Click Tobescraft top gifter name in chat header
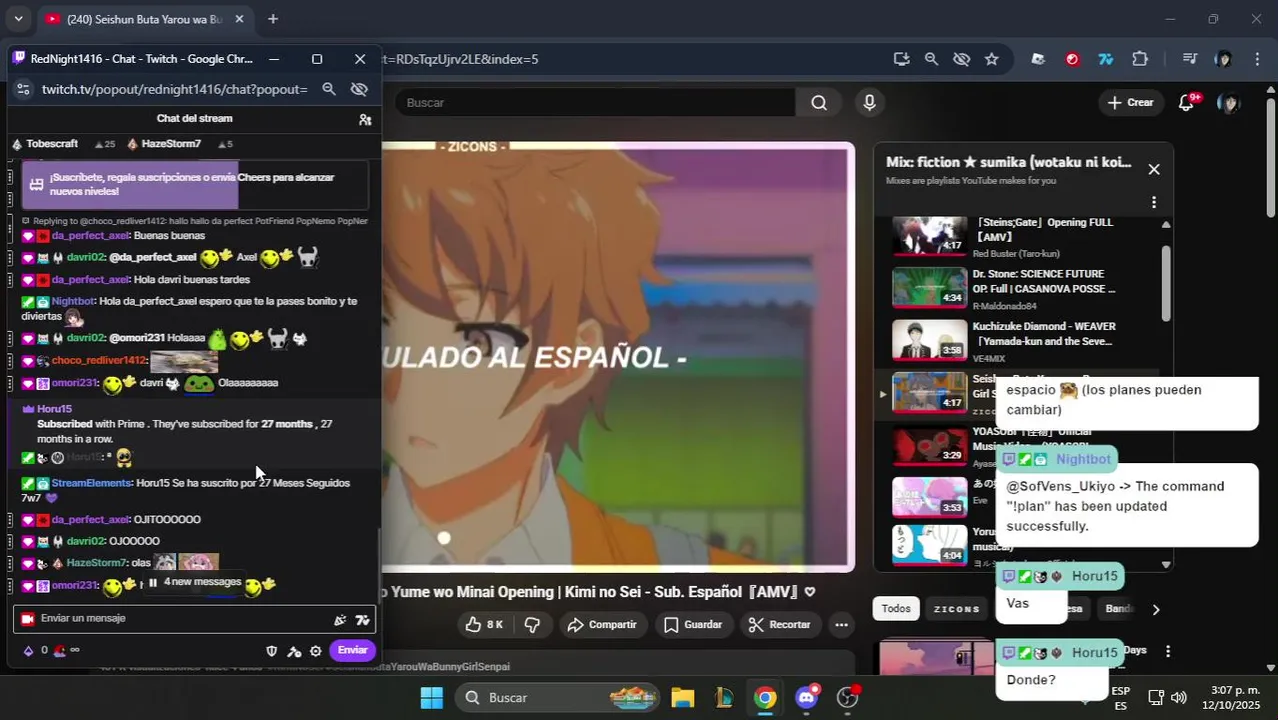1278x720 pixels. pyautogui.click(x=52, y=144)
